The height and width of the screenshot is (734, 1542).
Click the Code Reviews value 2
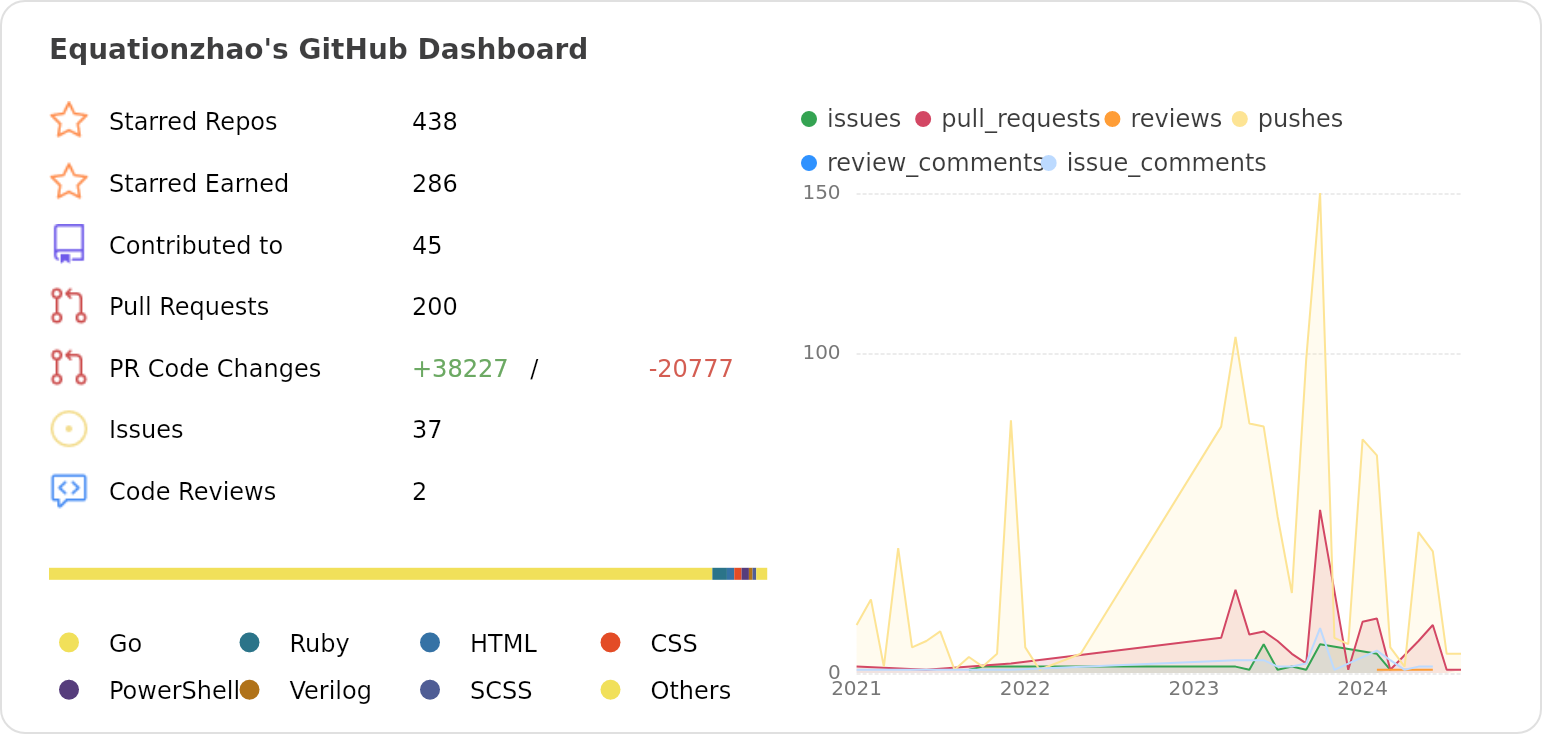point(420,492)
